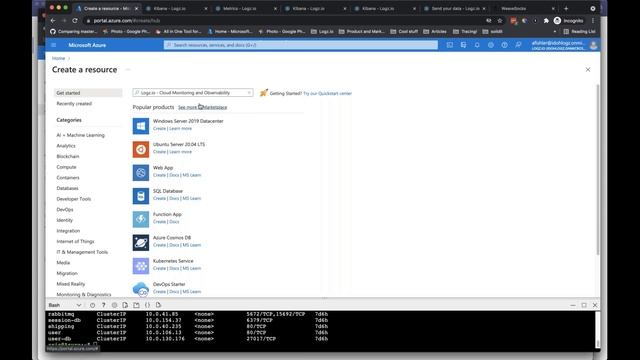Image resolution: width=640 pixels, height=360 pixels.
Task: Open the Blockchain category
Action: (68, 156)
